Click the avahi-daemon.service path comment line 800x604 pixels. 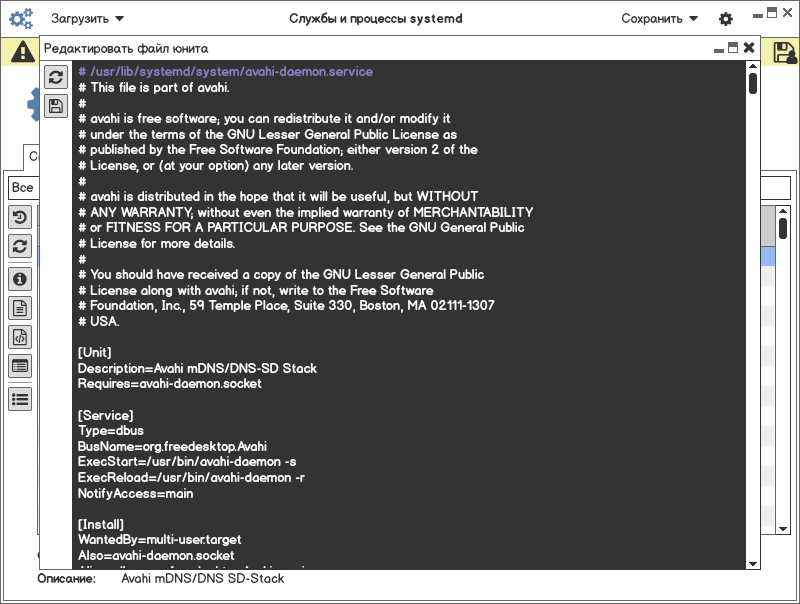(x=225, y=71)
